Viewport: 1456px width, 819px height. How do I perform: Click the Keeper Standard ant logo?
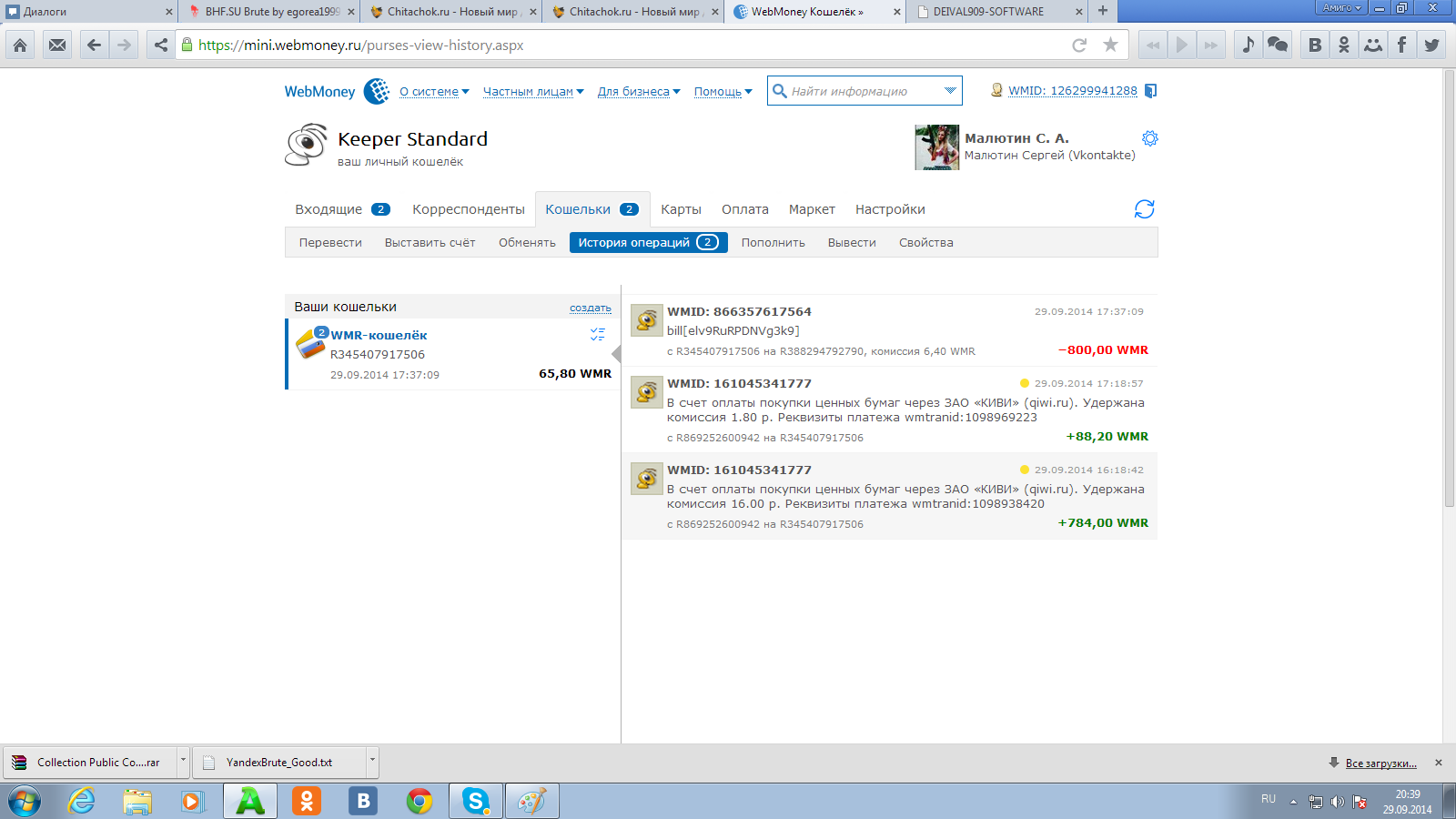point(307,146)
